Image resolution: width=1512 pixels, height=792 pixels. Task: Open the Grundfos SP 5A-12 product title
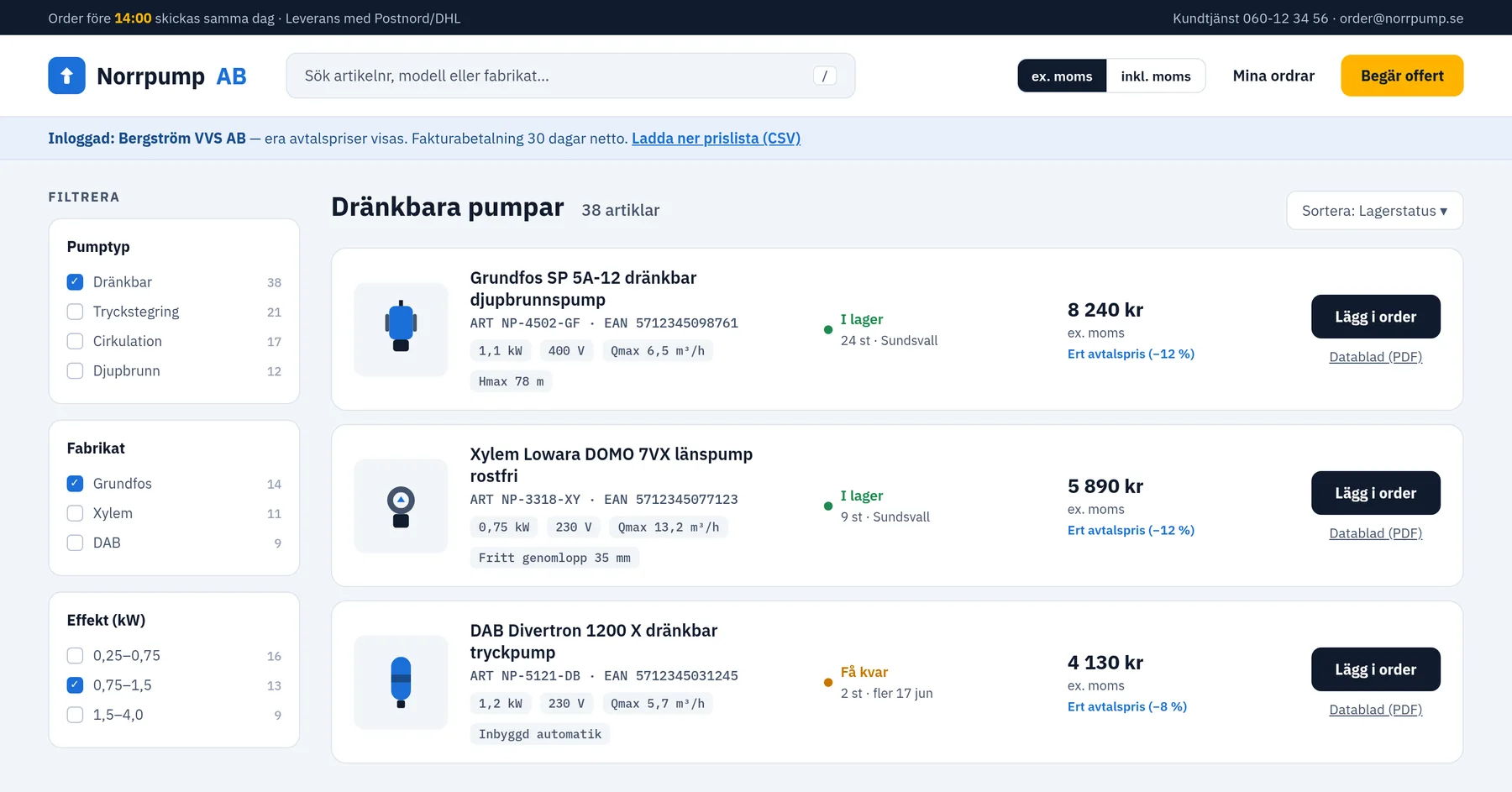pos(583,289)
